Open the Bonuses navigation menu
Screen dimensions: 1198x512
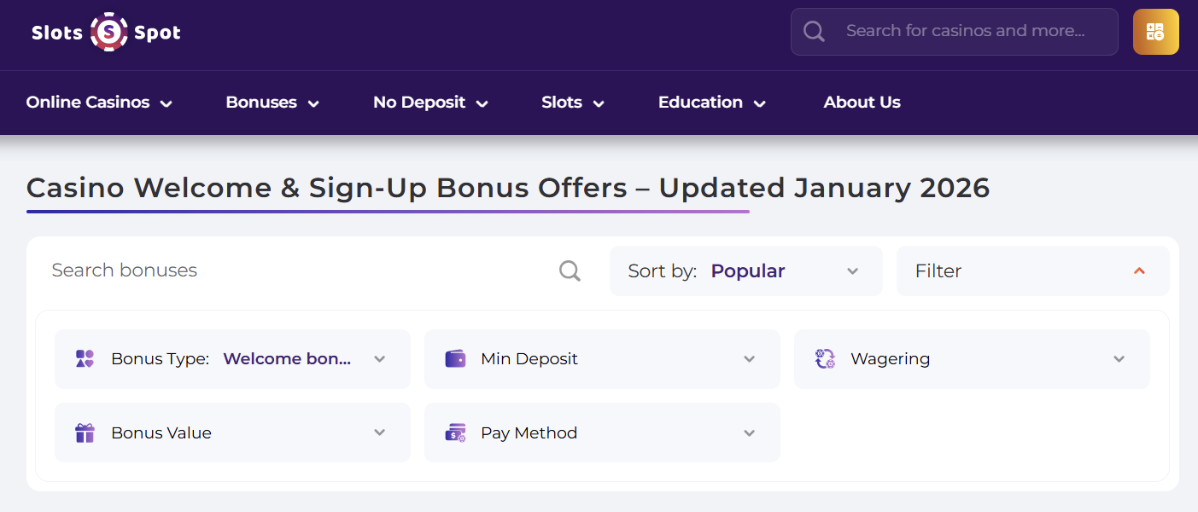(x=272, y=102)
